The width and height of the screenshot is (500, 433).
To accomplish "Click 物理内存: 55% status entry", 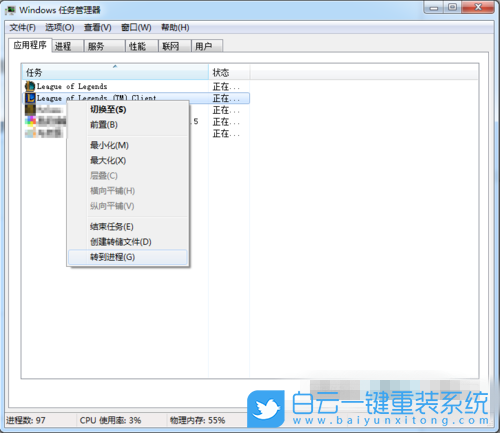I will [198, 420].
